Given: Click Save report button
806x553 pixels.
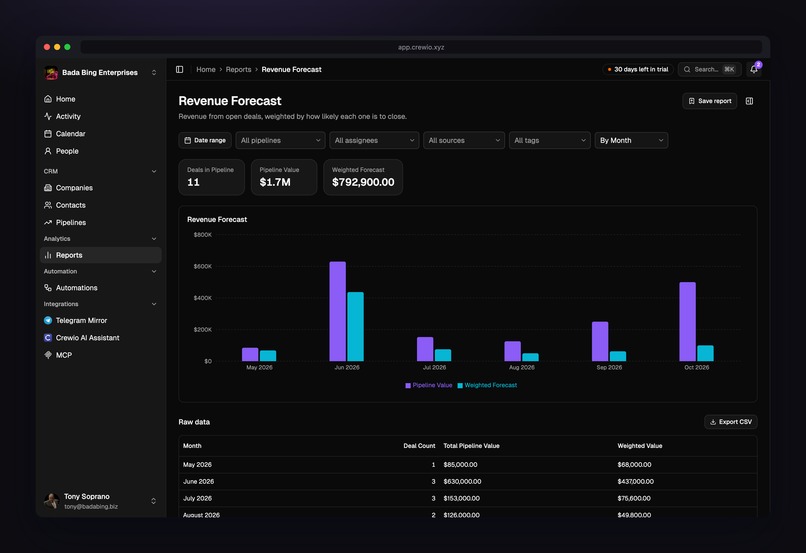Looking at the screenshot, I should 709,101.
